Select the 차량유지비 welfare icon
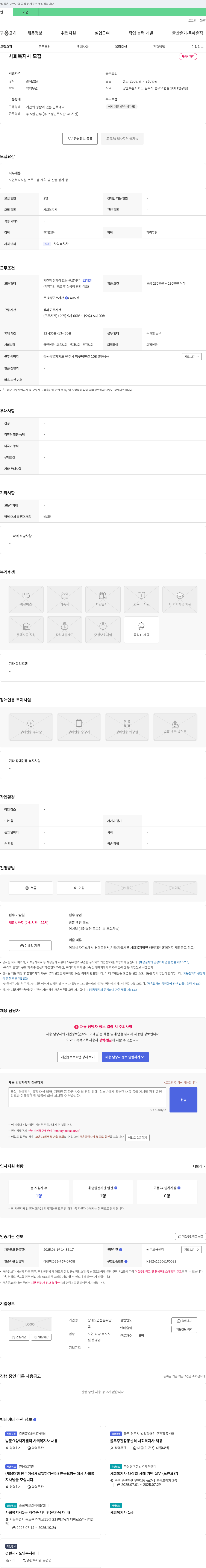This screenshot has width=206, height=1568. pos(103,600)
